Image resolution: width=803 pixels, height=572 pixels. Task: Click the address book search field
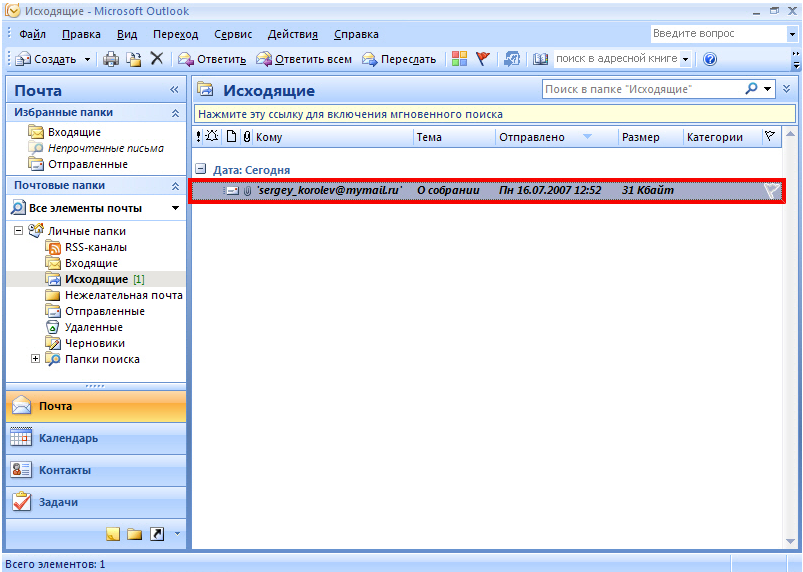[617, 59]
